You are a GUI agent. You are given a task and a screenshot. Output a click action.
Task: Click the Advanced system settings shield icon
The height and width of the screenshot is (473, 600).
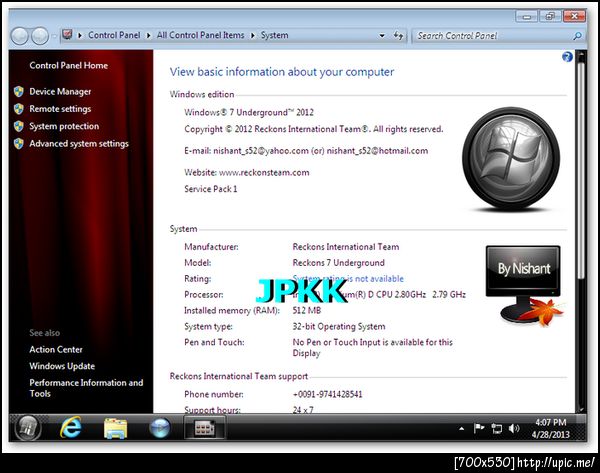(18, 144)
